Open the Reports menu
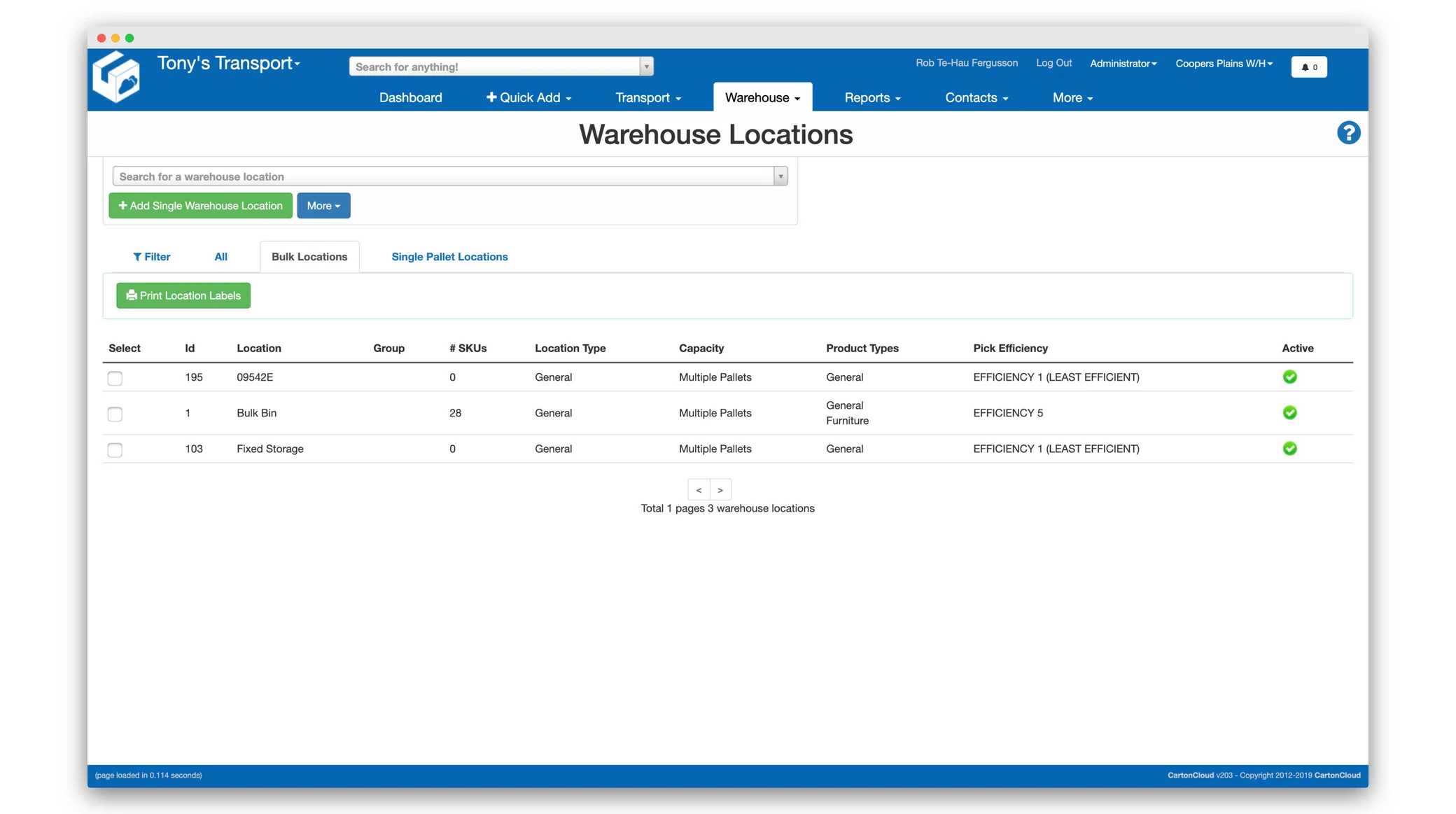1456x814 pixels. coord(872,98)
